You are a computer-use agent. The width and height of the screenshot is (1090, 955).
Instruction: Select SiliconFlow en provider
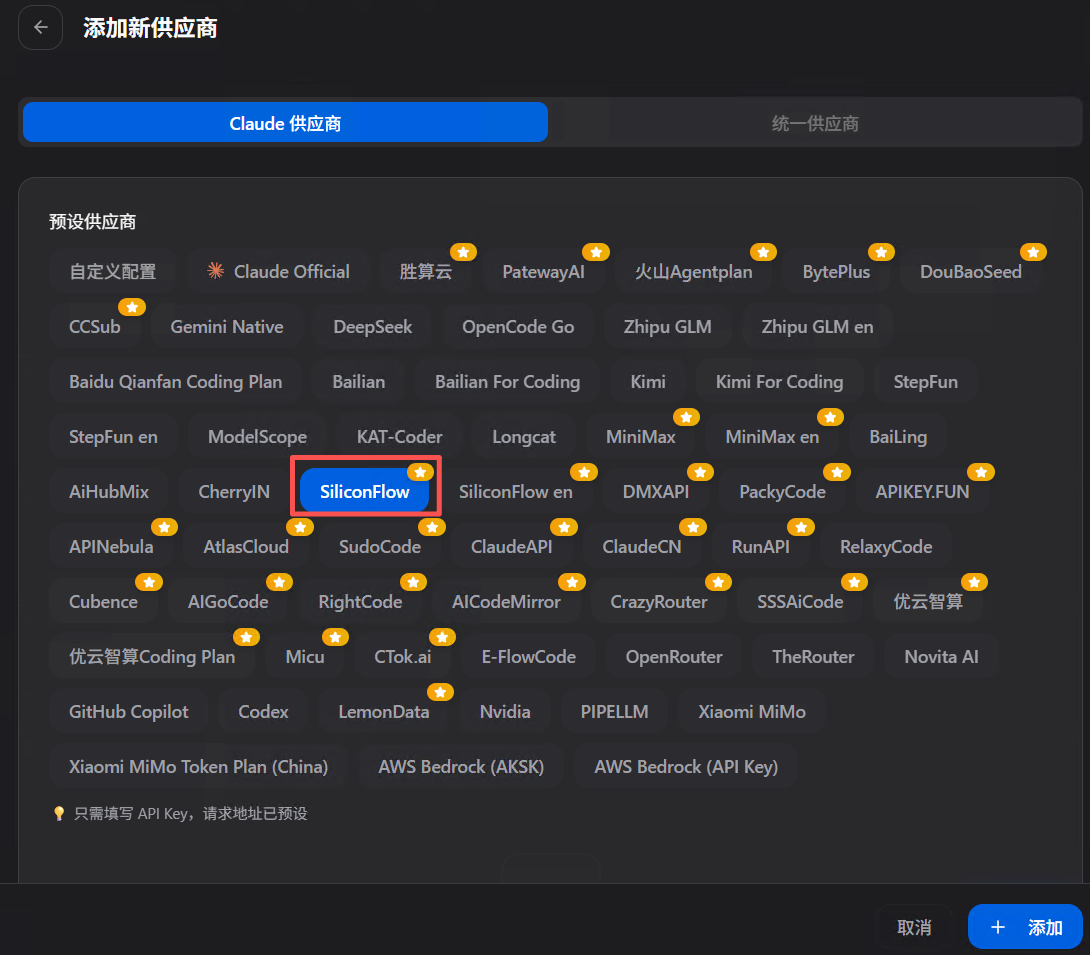point(515,491)
